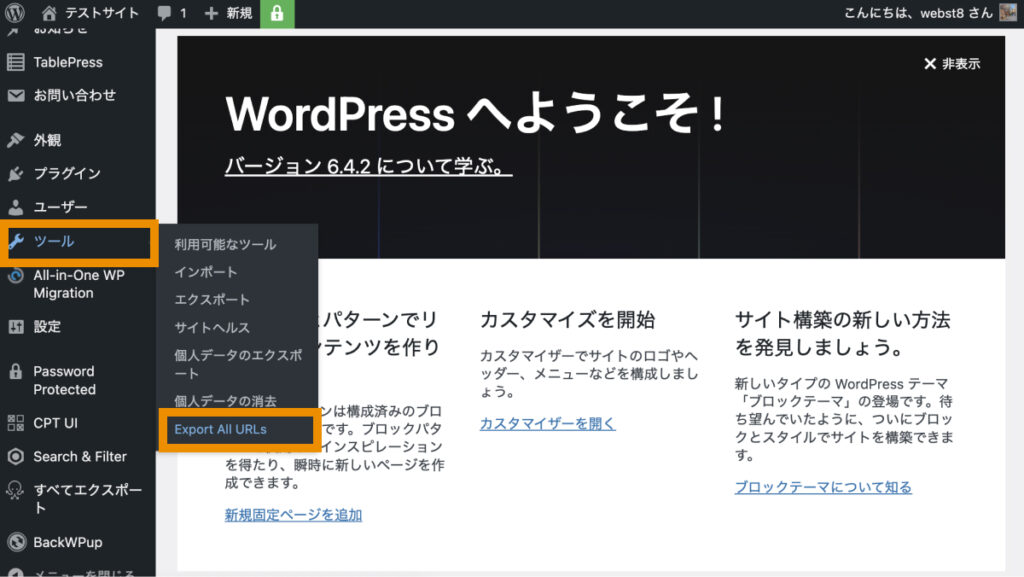The height and width of the screenshot is (577, 1024).
Task: Open the お問い合わせ envelope icon in sidebar
Action: (x=17, y=96)
